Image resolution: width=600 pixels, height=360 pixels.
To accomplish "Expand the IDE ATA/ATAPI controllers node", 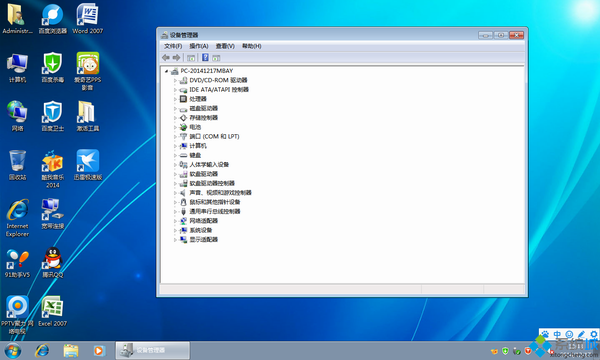I will pos(175,90).
